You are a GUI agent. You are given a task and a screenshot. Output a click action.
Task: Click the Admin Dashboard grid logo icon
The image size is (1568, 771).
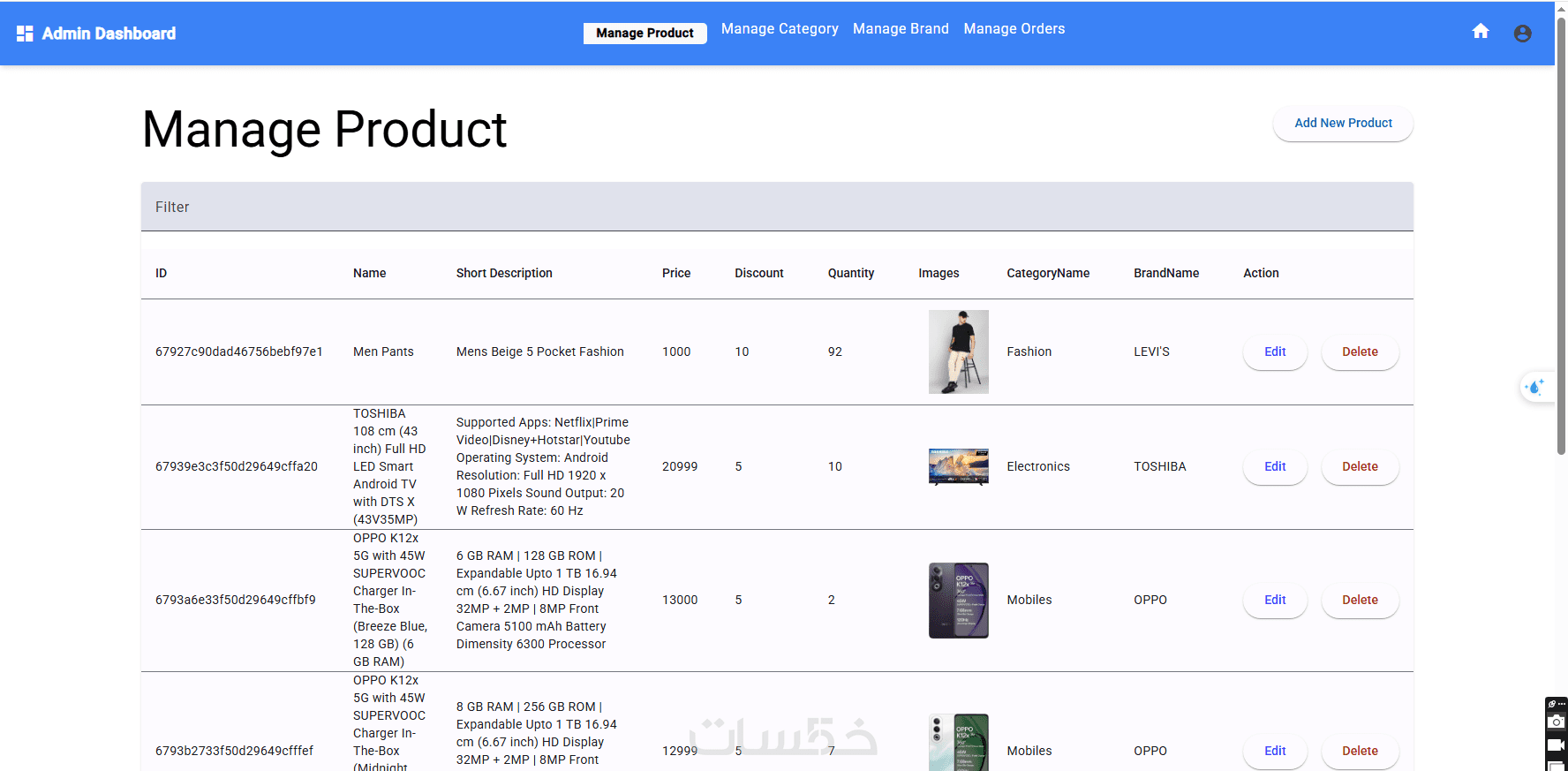click(x=25, y=34)
